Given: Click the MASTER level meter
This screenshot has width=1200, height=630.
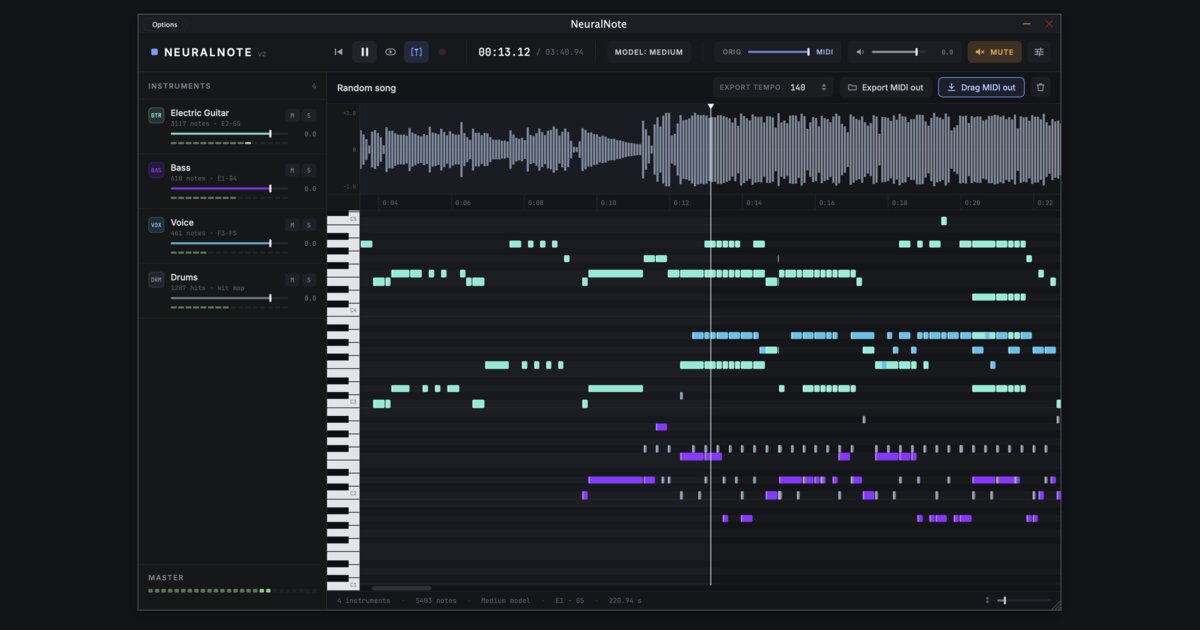Looking at the screenshot, I should [232, 591].
